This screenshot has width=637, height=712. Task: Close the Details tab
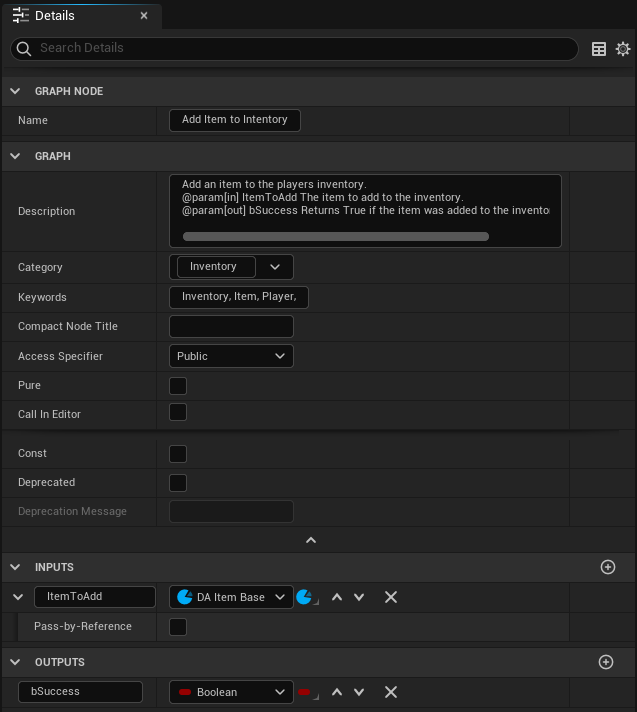(144, 16)
